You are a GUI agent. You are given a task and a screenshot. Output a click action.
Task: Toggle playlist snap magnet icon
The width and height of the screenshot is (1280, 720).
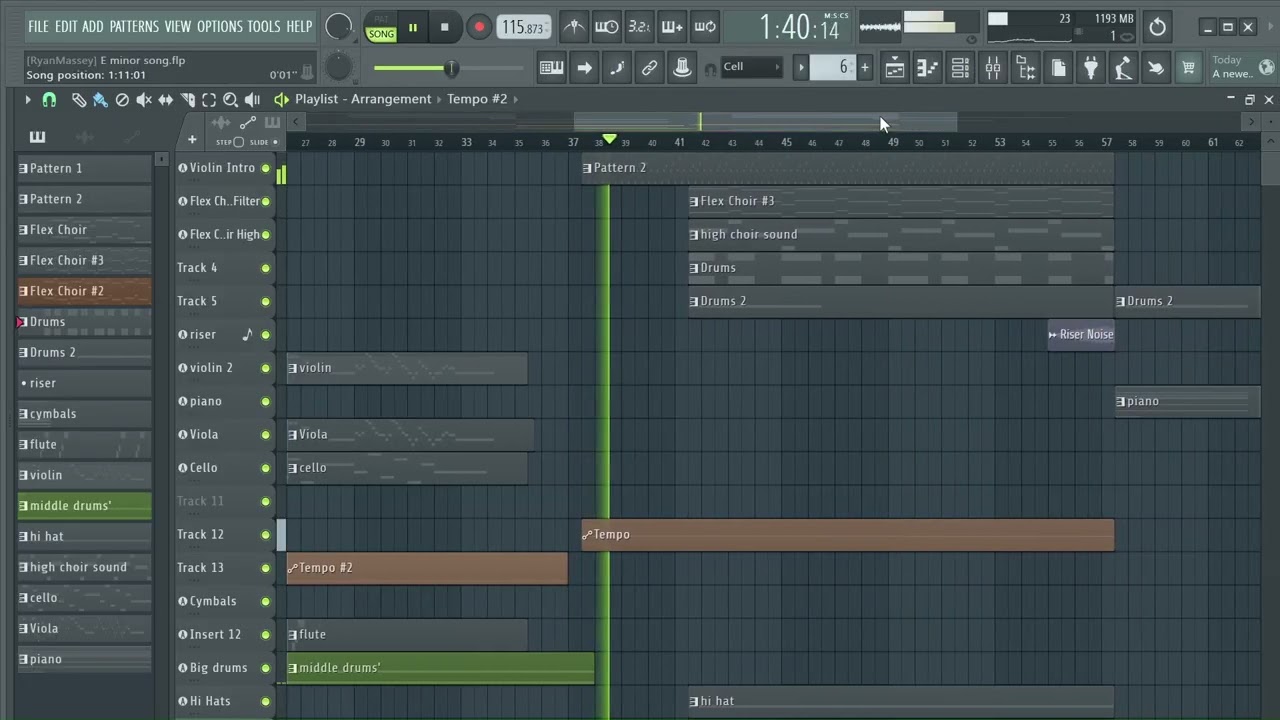[49, 100]
